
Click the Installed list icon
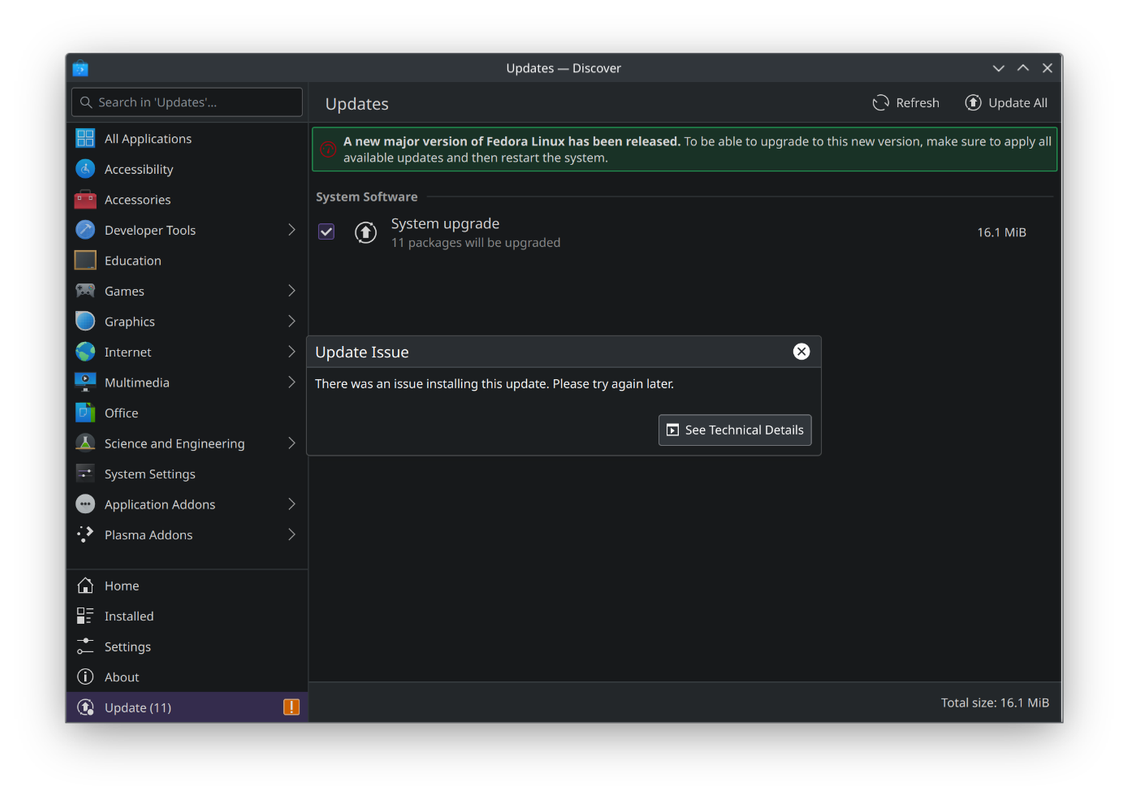click(85, 616)
